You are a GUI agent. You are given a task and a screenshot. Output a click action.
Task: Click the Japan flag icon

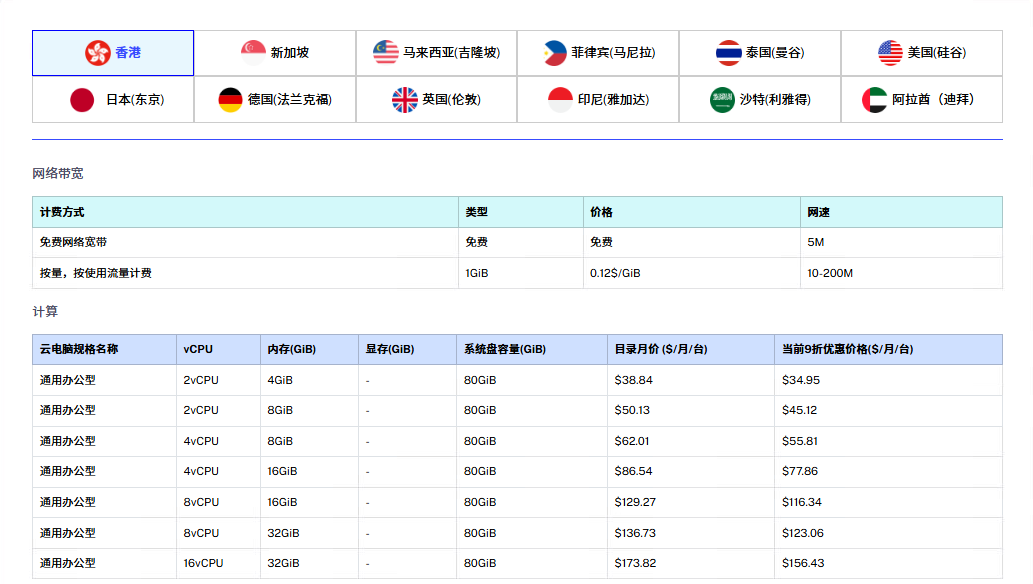(x=82, y=100)
